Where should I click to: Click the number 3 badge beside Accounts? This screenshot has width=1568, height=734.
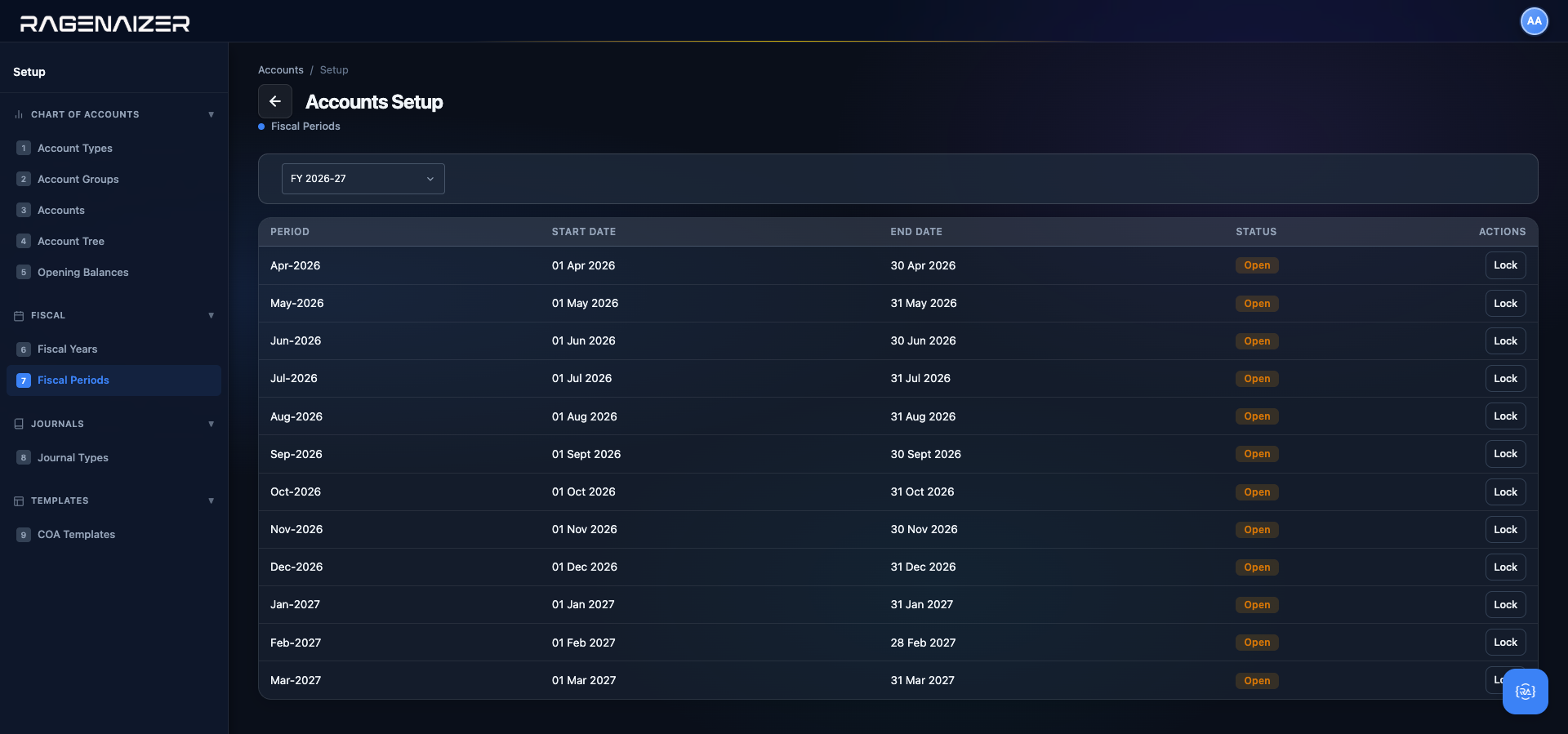click(x=24, y=211)
